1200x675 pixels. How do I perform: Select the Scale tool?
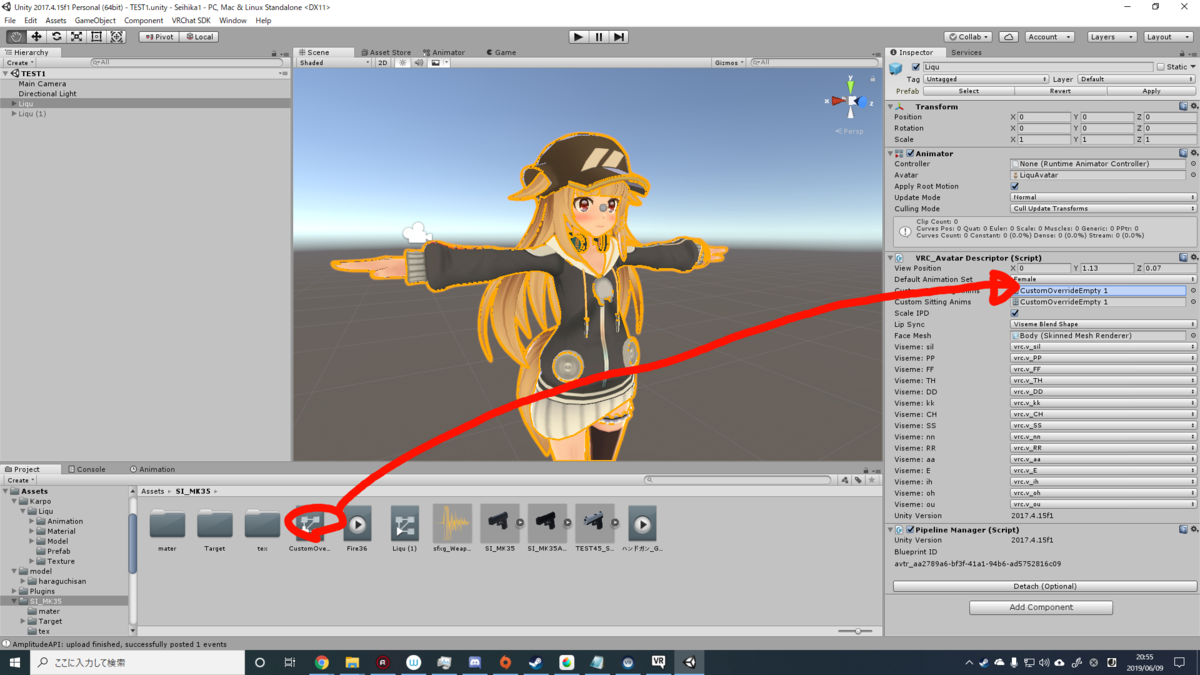pyautogui.click(x=76, y=37)
